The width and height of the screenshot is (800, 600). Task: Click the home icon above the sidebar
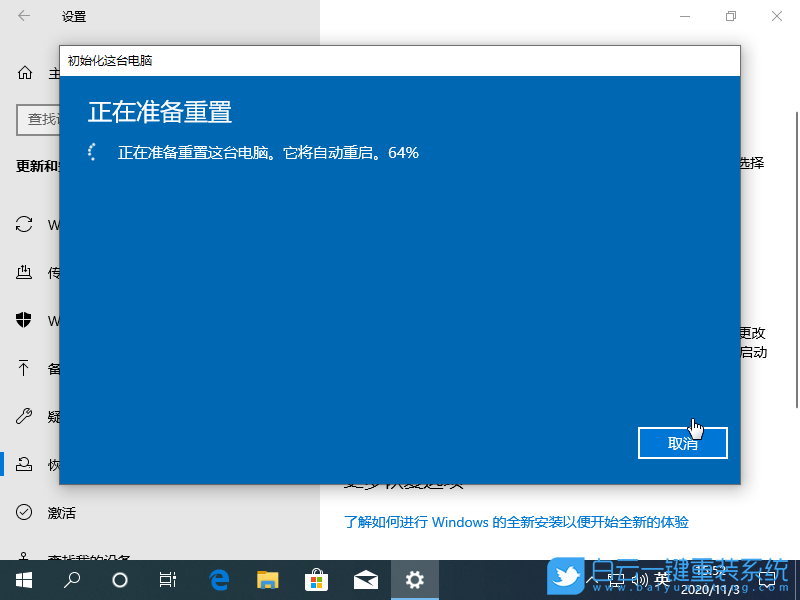[23, 72]
